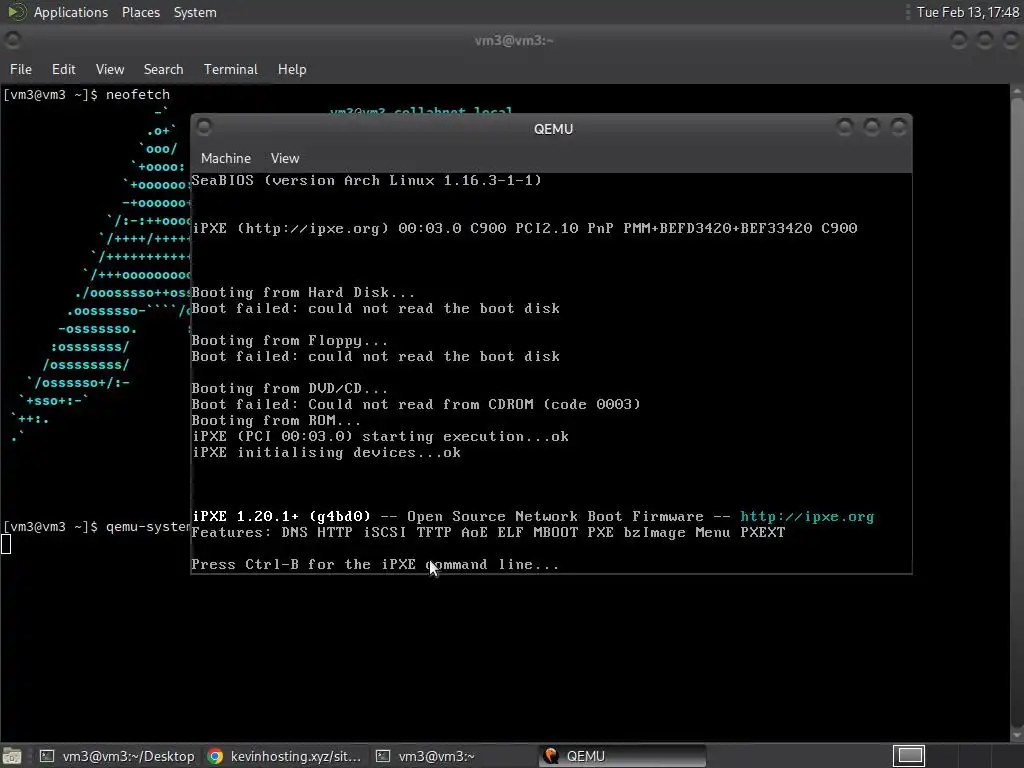The height and width of the screenshot is (768, 1024).
Task: Open the terminal's Edit menu
Action: click(x=63, y=69)
